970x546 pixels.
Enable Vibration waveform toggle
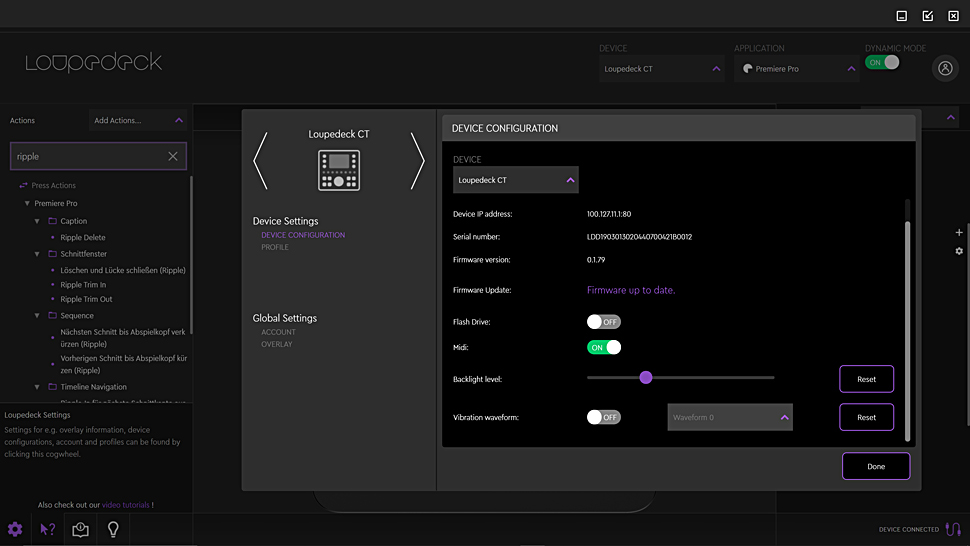pyautogui.click(x=604, y=417)
